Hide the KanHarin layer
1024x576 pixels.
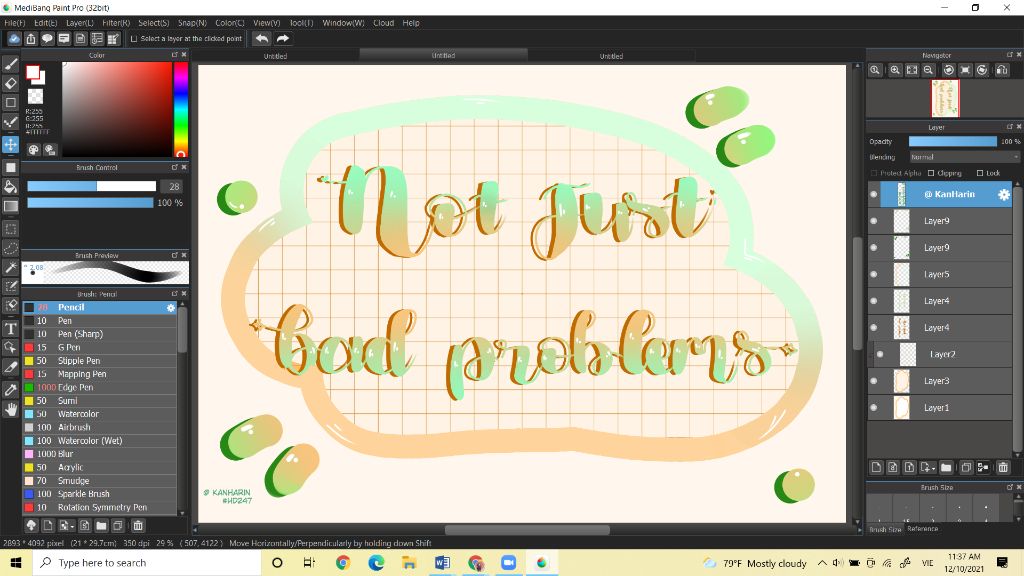click(874, 194)
